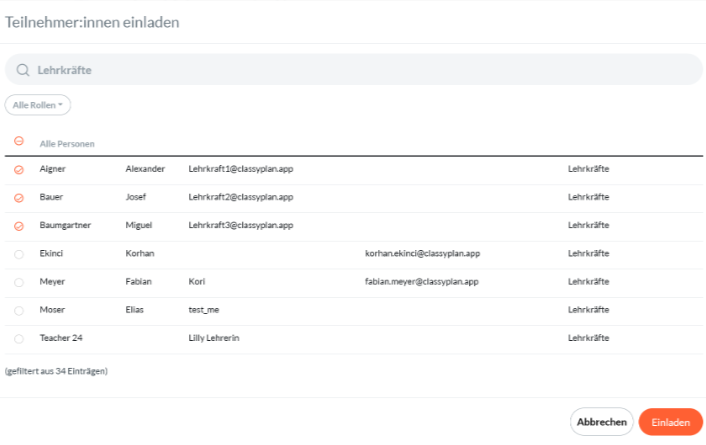Uncheck the Bauer row checkbox
This screenshot has width=706, height=445.
19,198
